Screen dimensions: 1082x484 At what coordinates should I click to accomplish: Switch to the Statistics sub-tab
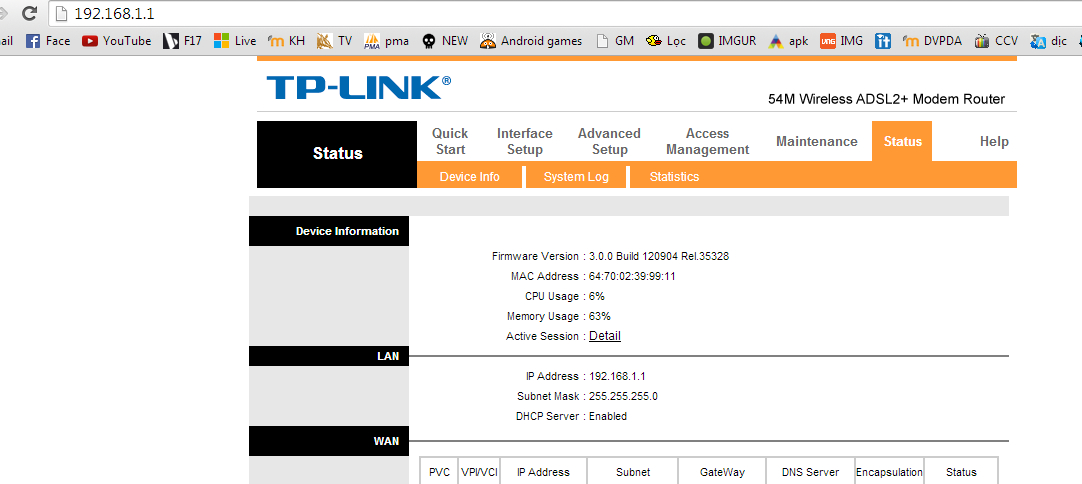click(x=674, y=177)
